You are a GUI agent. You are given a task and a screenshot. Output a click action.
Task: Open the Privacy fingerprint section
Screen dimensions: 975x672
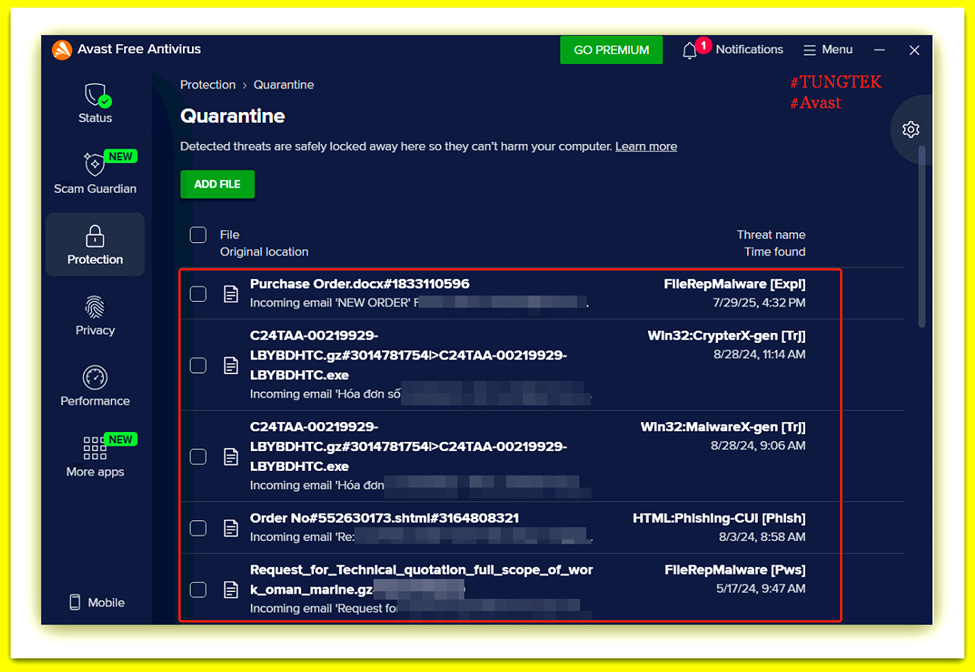(x=95, y=316)
